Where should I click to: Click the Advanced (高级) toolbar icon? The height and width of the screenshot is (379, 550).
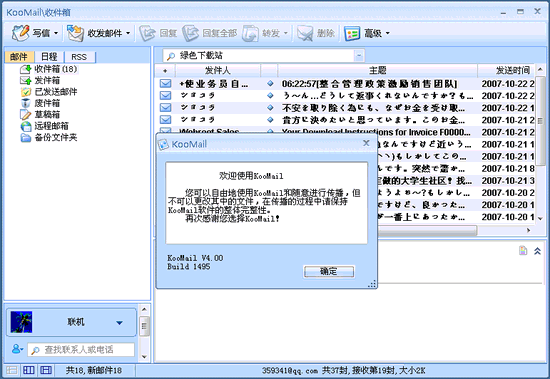[x=352, y=33]
